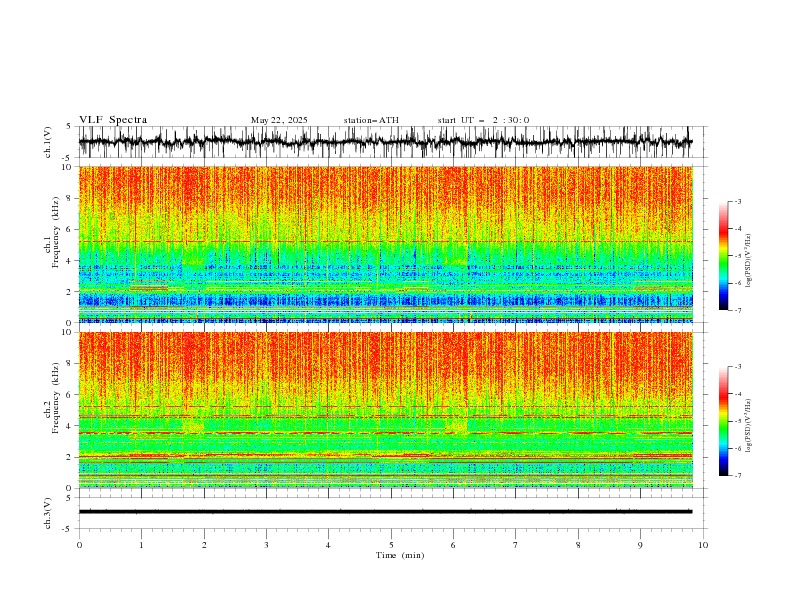The height and width of the screenshot is (612, 792).
Task: Click the "VLF Spectra" title text
Action: pyautogui.click(x=113, y=120)
